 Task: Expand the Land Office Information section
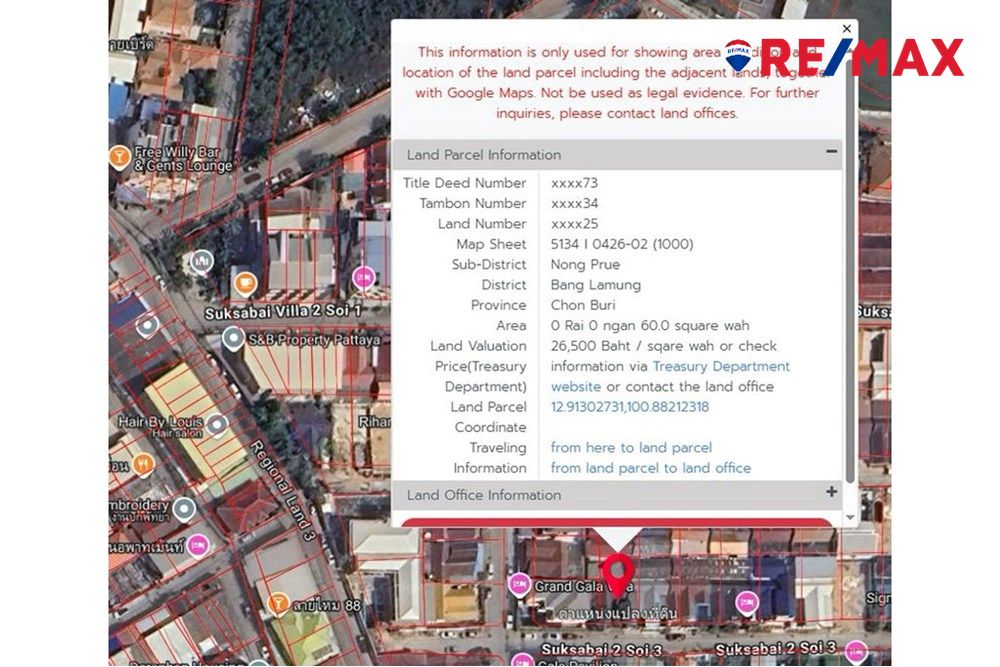click(x=831, y=492)
